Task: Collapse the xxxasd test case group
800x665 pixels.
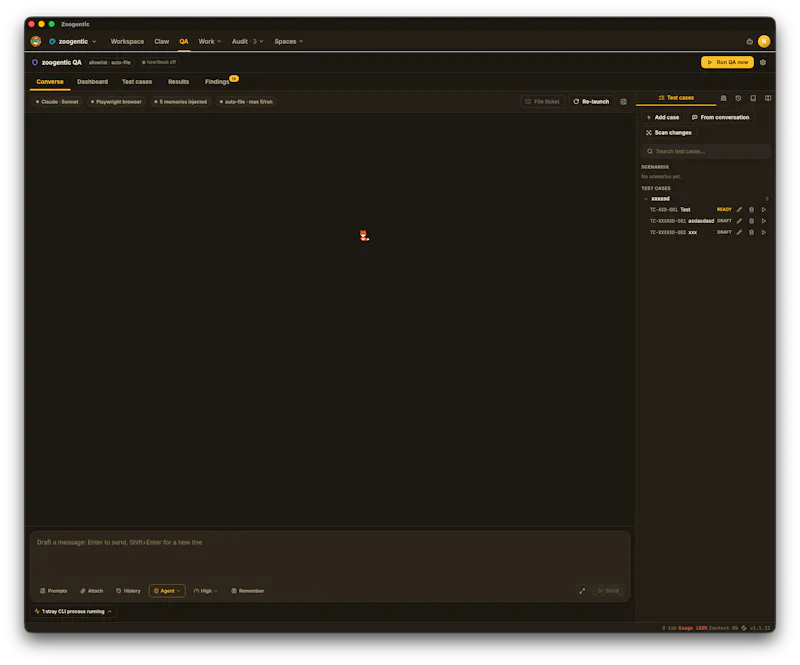Action: coord(646,199)
